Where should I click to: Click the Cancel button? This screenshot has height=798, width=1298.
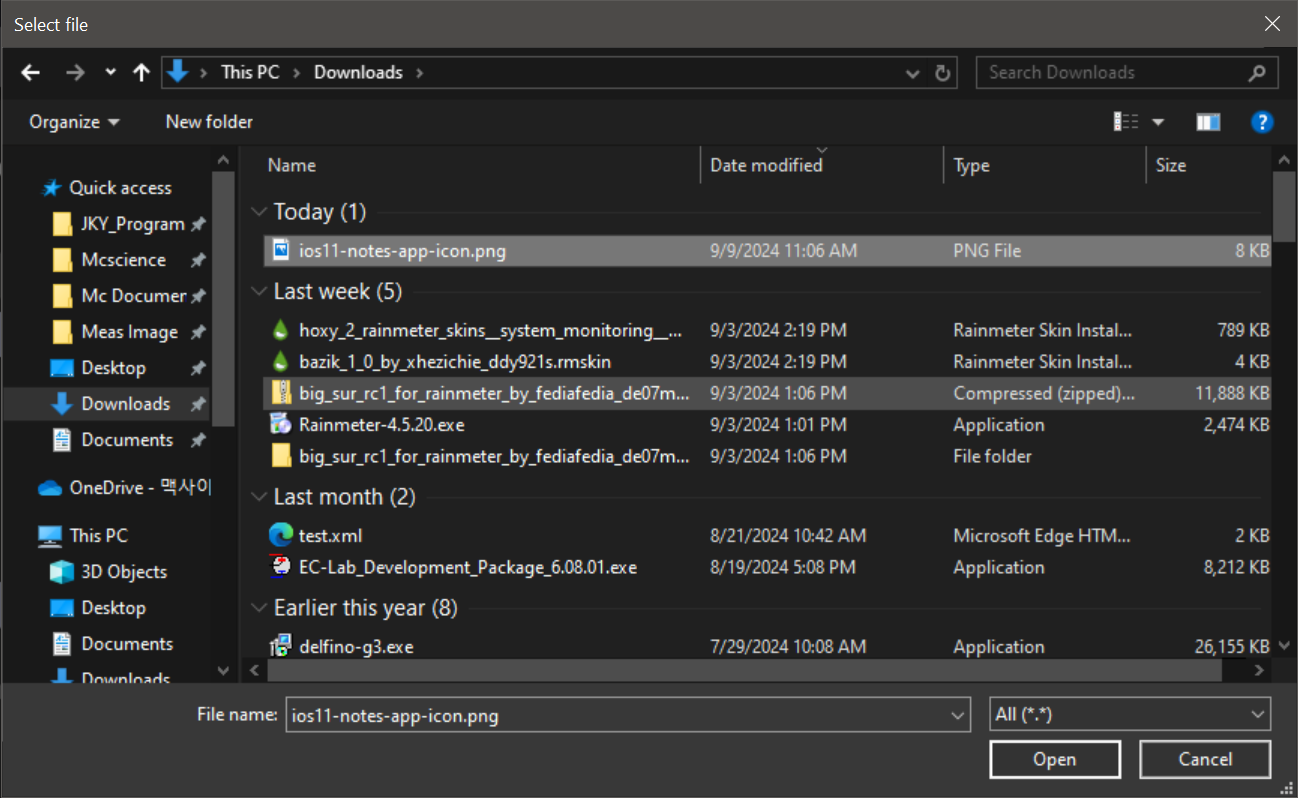tap(1205, 759)
